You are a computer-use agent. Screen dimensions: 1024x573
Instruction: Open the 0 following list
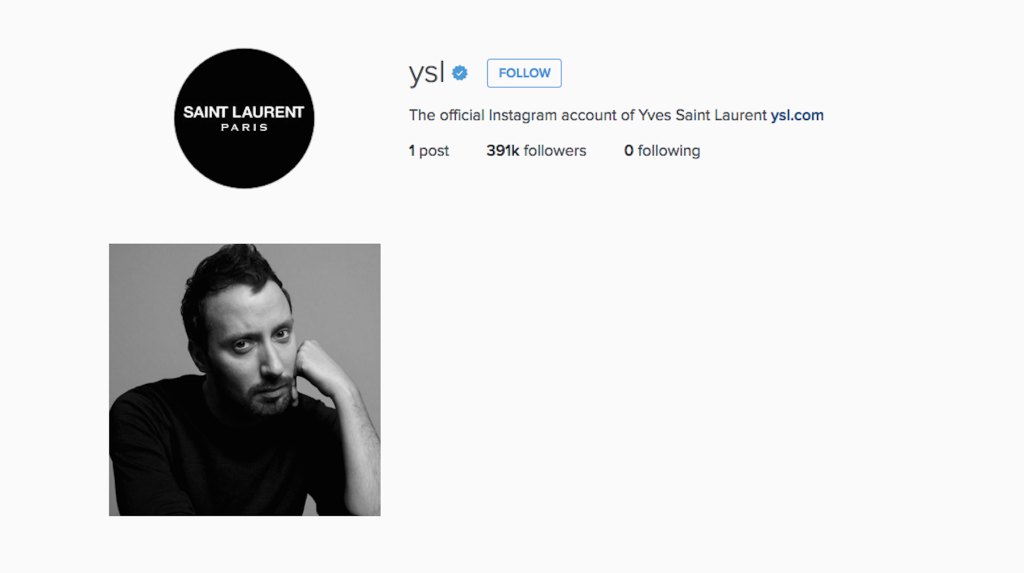coord(662,151)
